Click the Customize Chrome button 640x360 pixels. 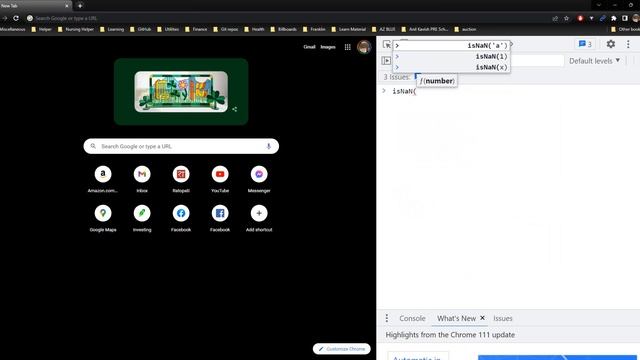[342, 349]
